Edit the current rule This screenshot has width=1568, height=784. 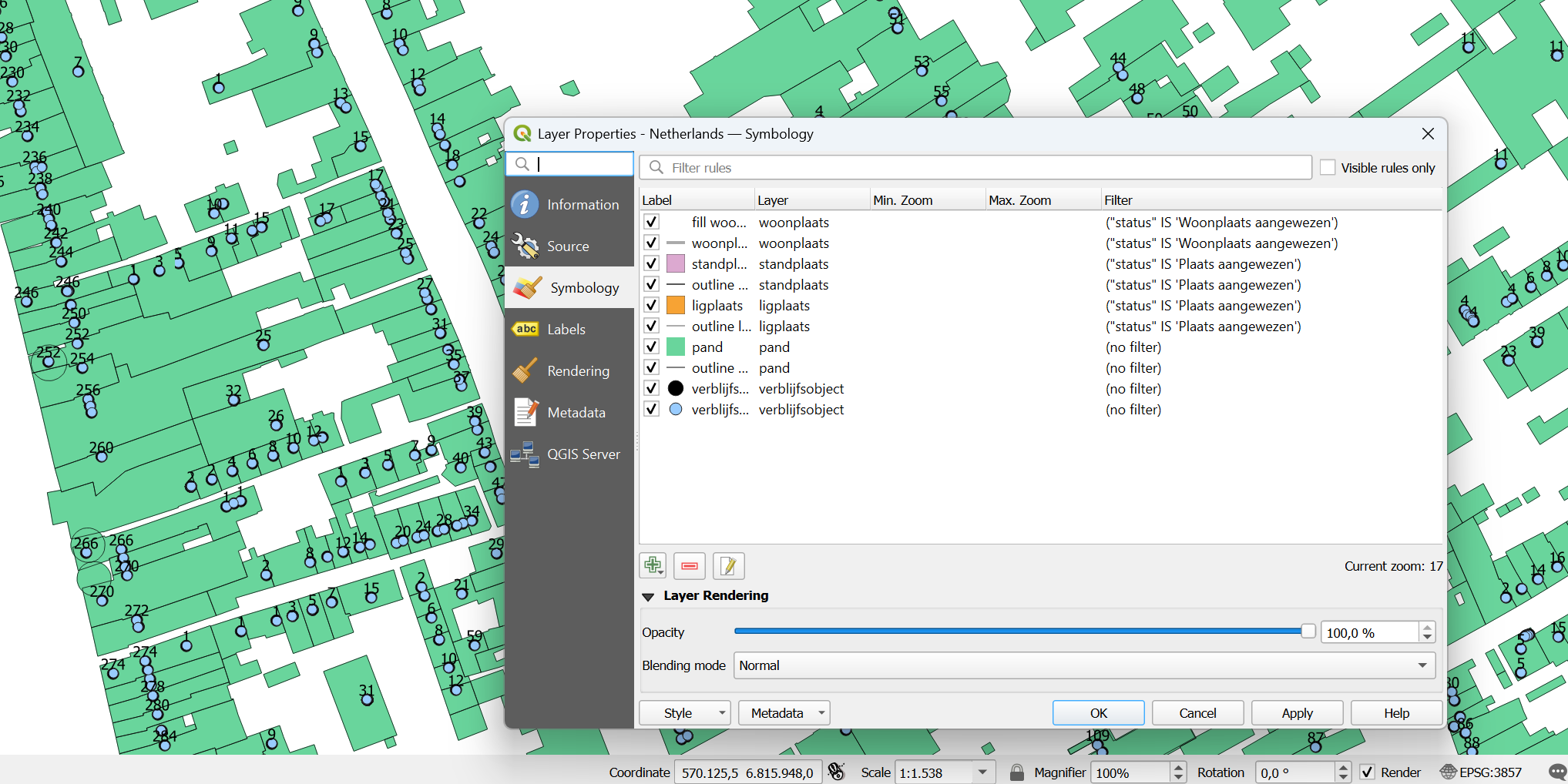(x=727, y=565)
